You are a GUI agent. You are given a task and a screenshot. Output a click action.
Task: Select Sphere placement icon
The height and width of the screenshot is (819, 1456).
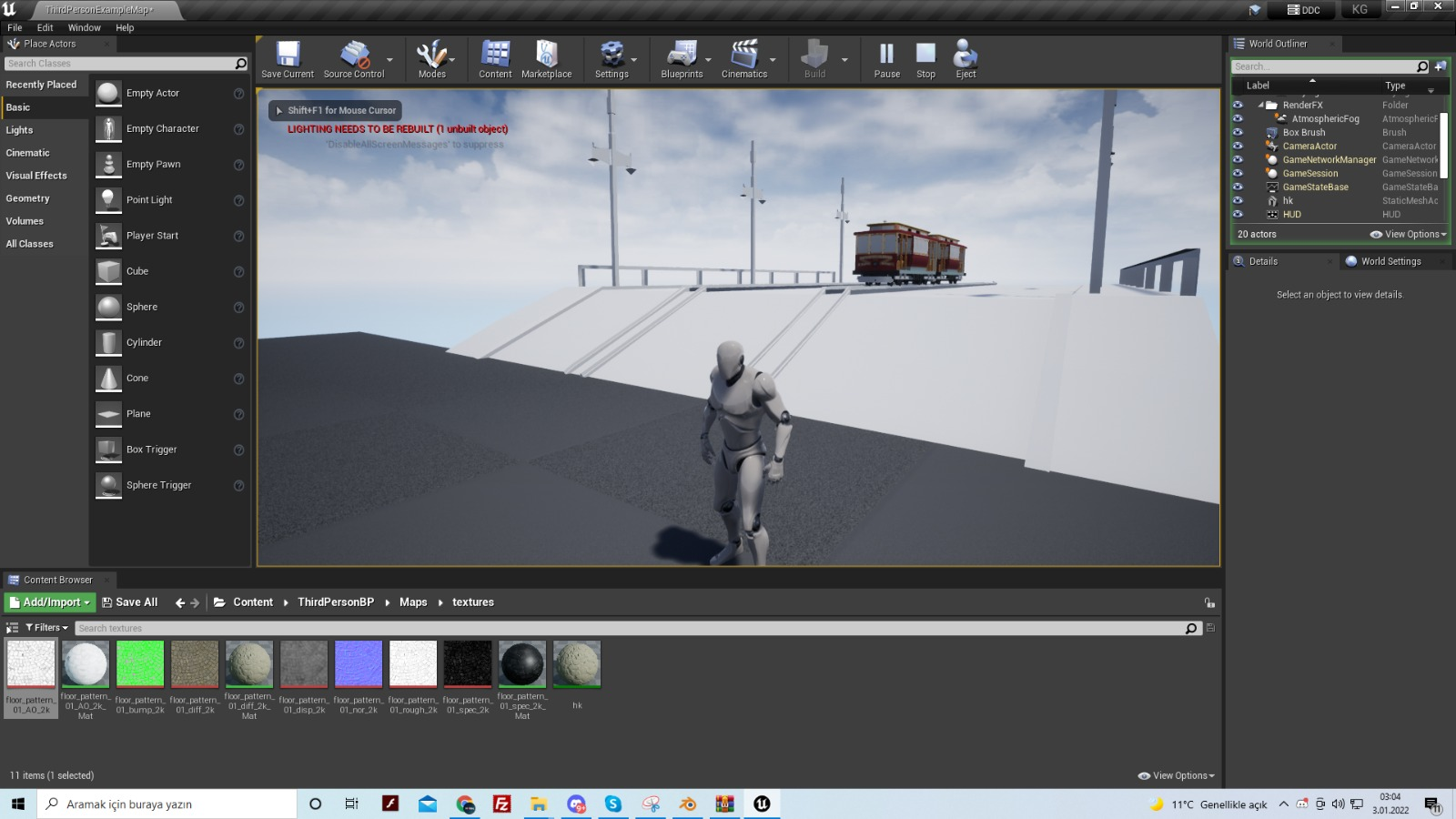[108, 307]
